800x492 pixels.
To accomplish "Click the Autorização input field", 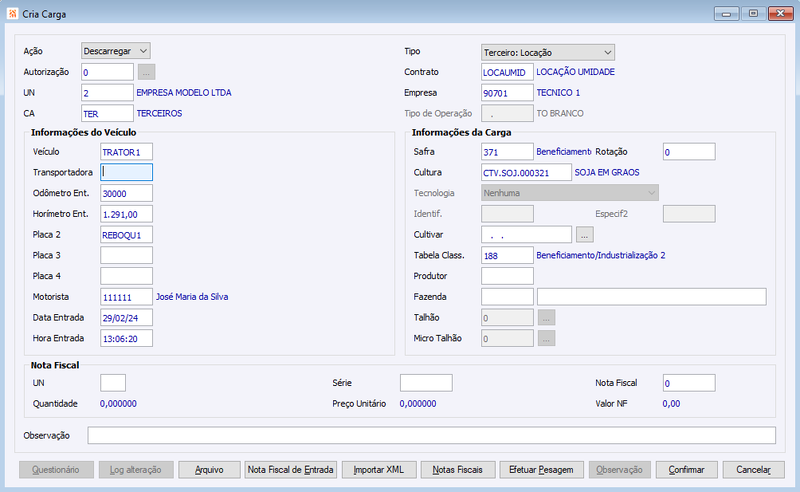I will (x=107, y=72).
